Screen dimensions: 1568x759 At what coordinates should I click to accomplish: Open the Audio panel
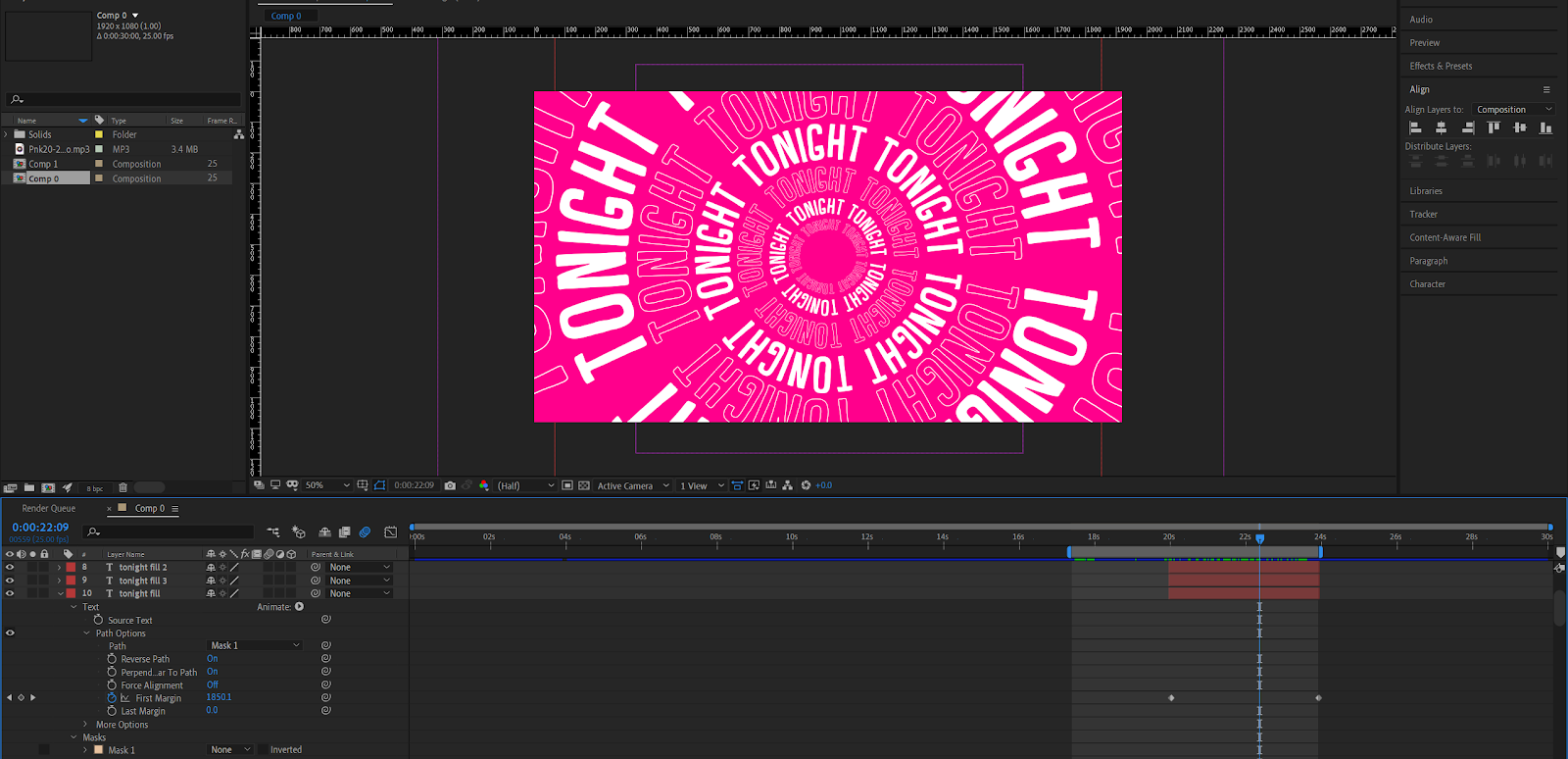click(x=1421, y=20)
